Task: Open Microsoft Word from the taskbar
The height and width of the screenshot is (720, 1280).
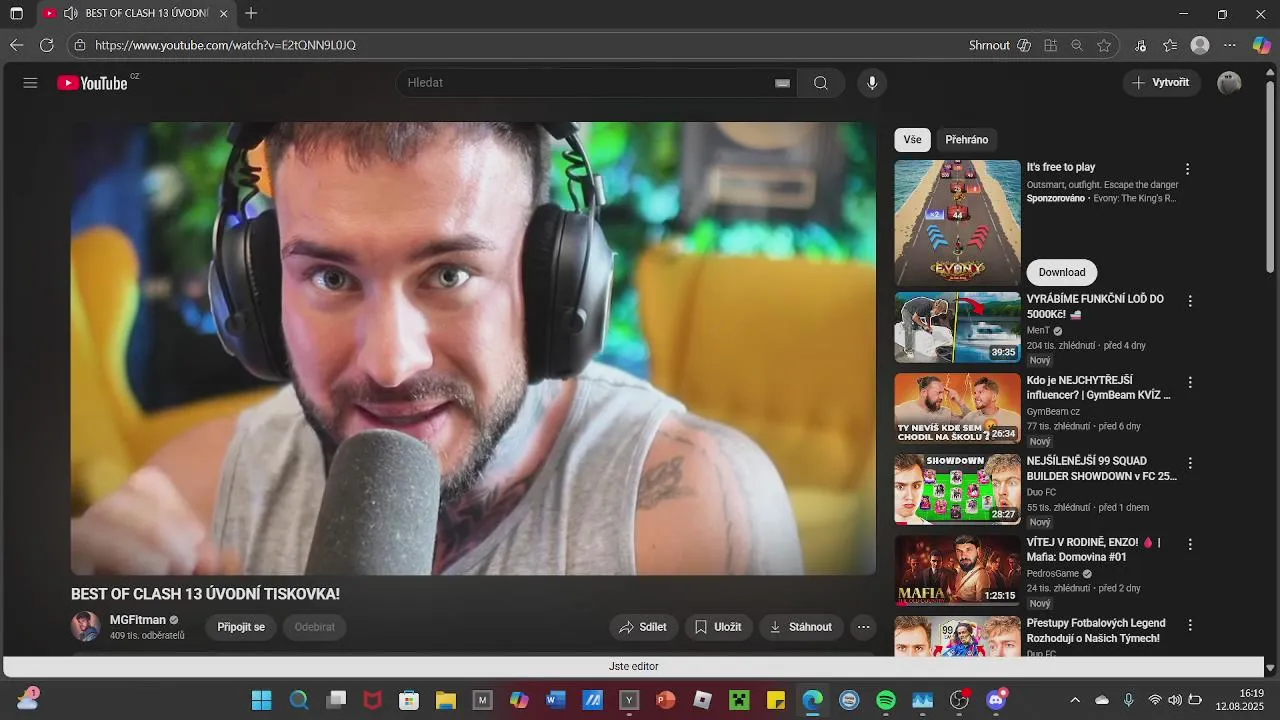Action: [x=555, y=700]
